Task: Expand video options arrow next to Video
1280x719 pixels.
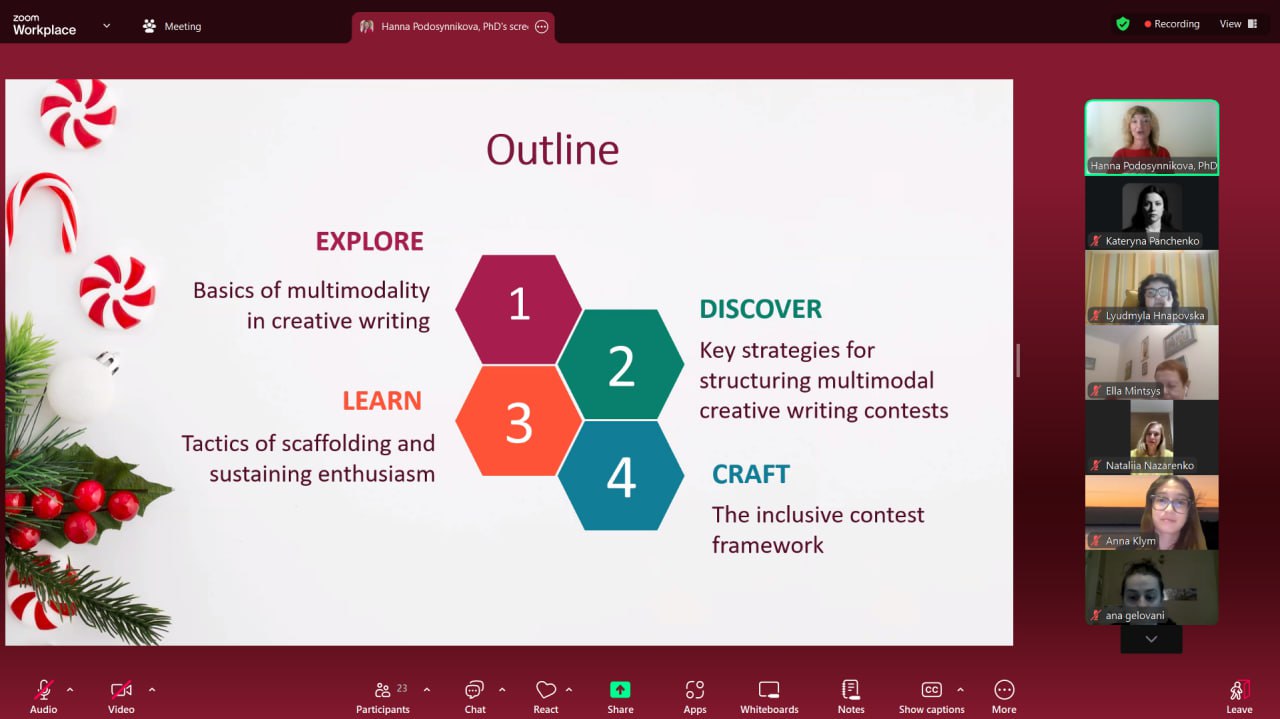Action: point(152,690)
